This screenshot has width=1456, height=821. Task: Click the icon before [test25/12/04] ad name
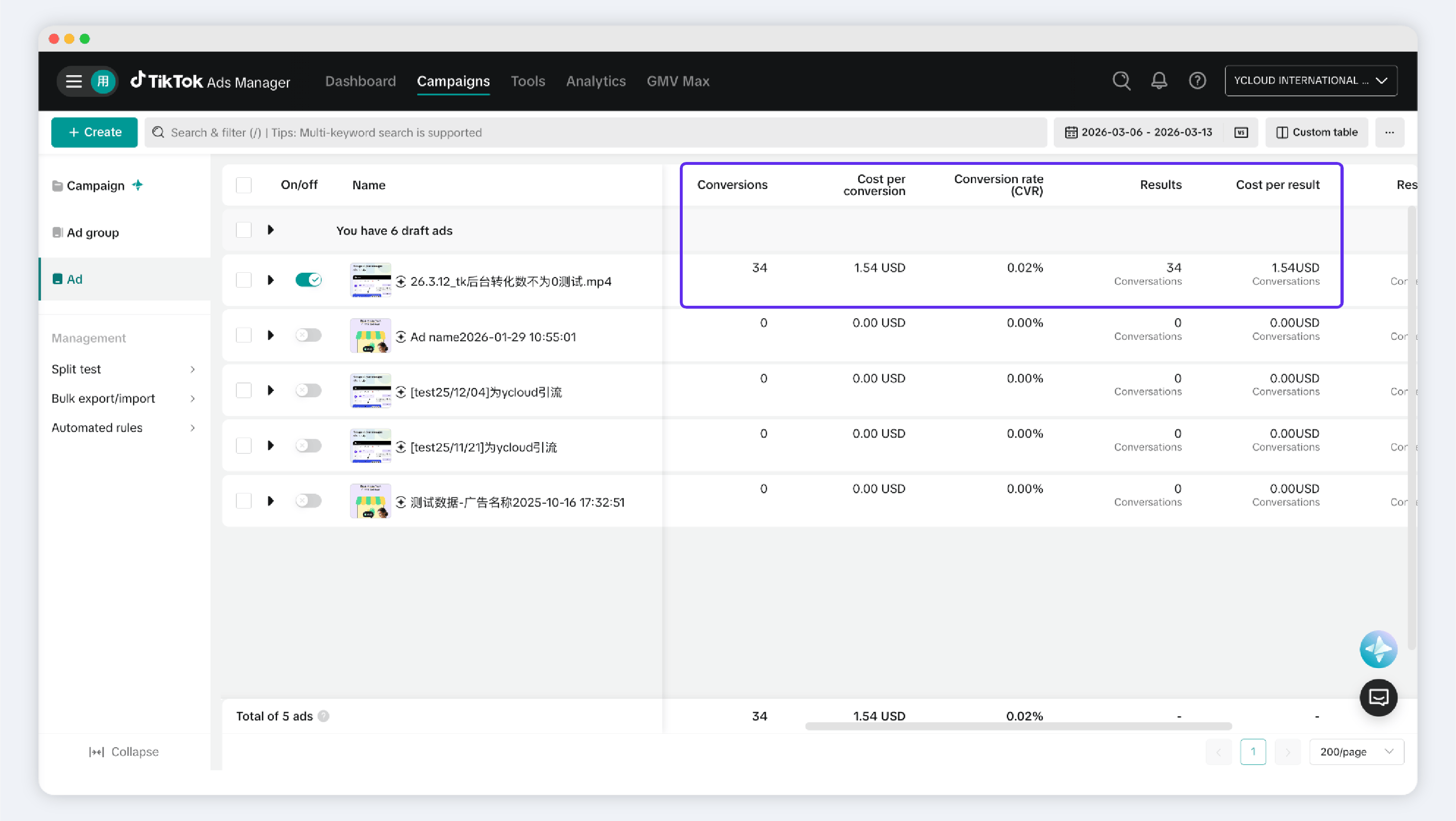(x=401, y=392)
